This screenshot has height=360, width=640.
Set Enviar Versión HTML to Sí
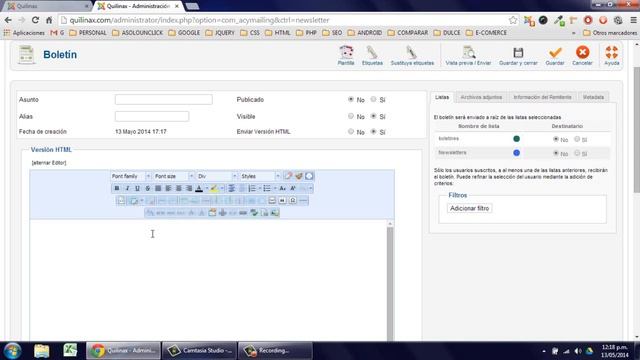point(373,131)
